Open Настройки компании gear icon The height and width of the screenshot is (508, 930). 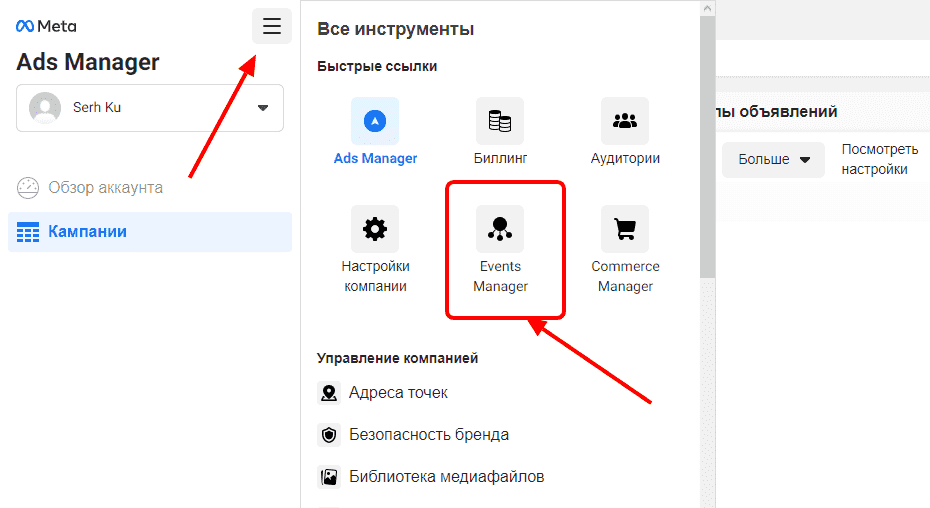(x=375, y=229)
